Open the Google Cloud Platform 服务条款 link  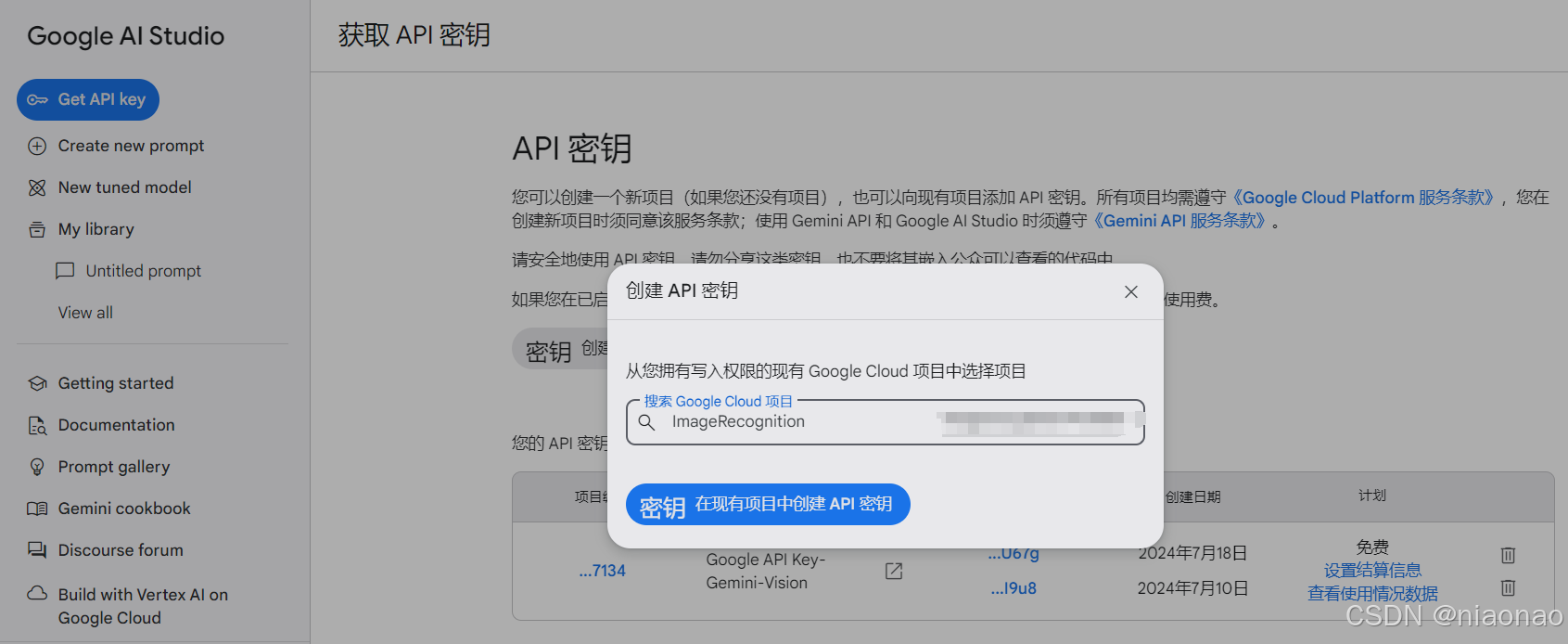(1363, 198)
